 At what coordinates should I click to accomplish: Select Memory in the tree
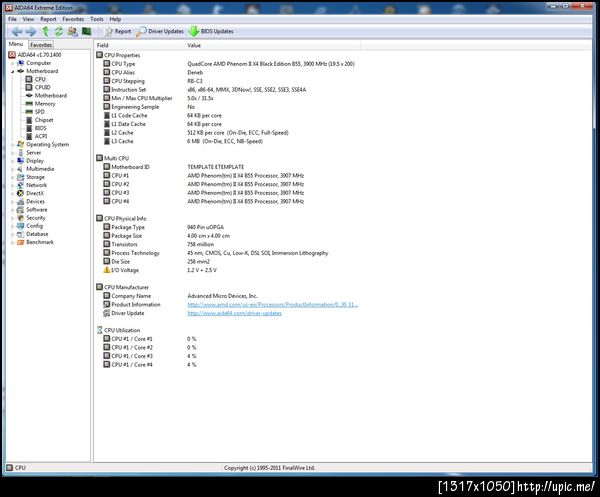(x=40, y=104)
